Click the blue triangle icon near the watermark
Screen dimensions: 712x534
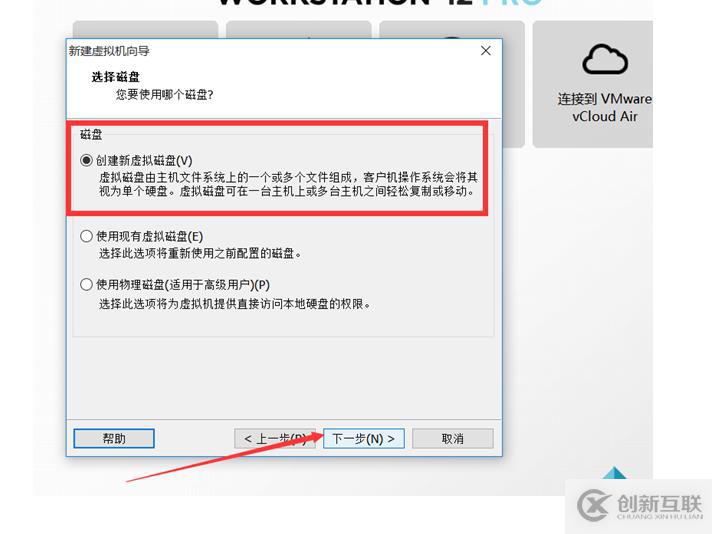(614, 473)
